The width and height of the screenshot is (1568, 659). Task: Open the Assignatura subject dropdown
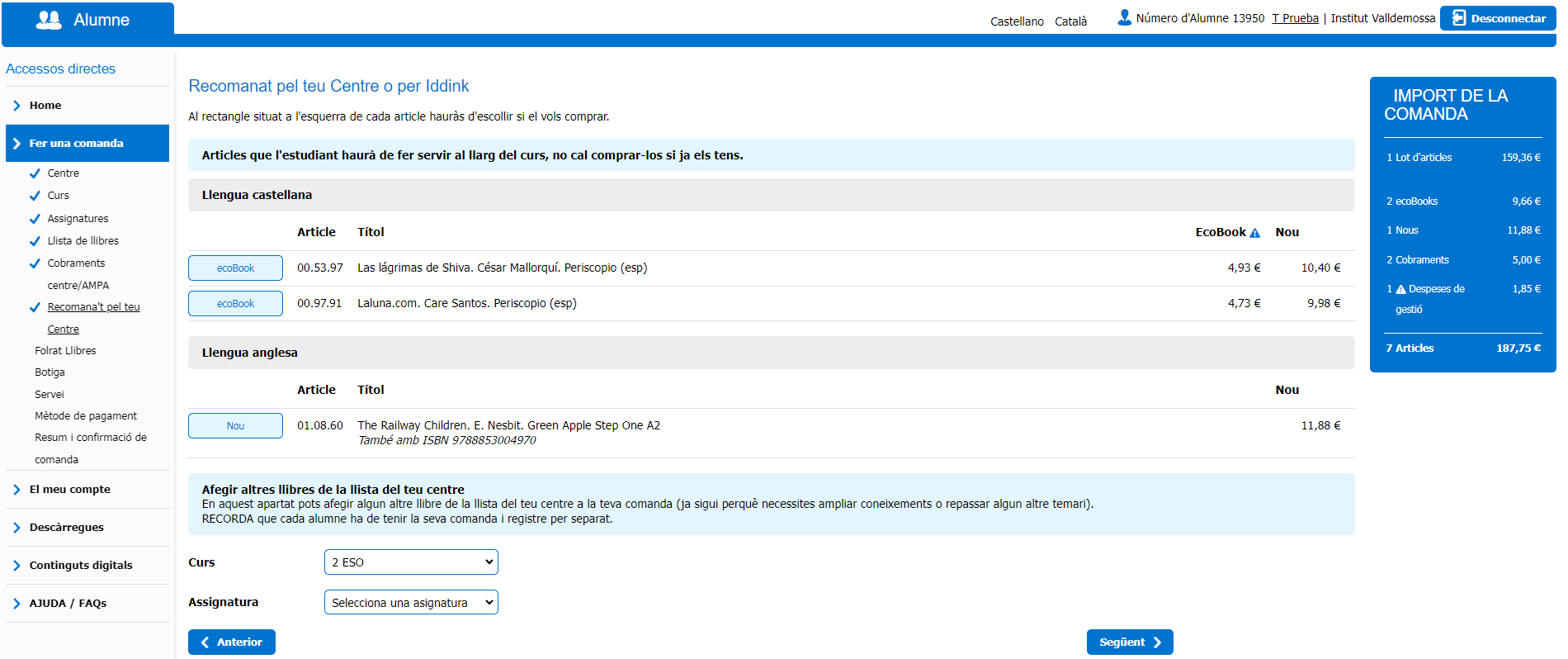(x=411, y=603)
